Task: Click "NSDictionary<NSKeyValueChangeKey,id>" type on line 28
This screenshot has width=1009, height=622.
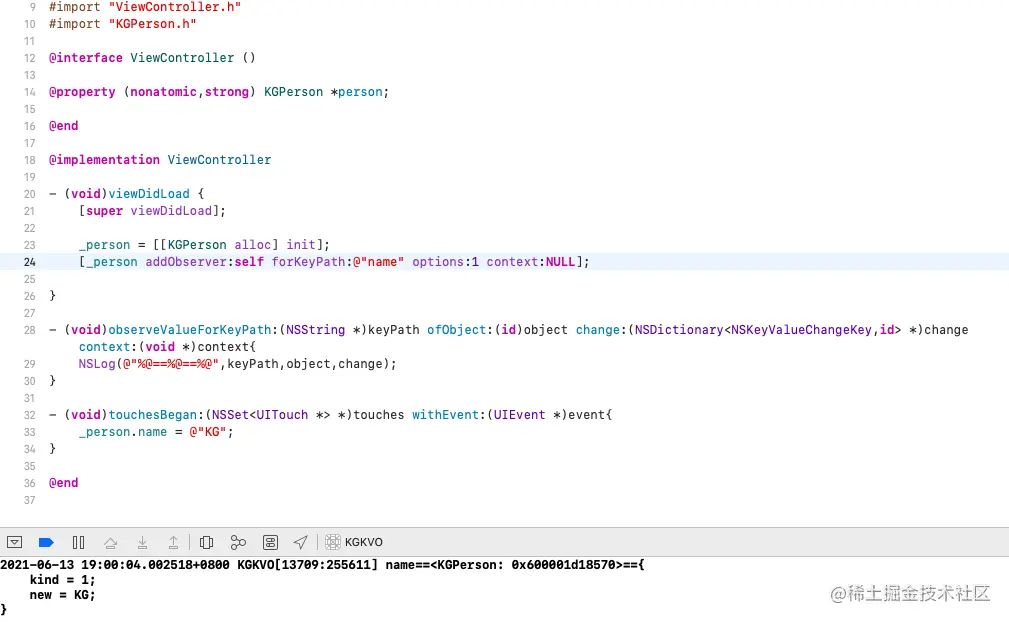Action: pos(768,330)
